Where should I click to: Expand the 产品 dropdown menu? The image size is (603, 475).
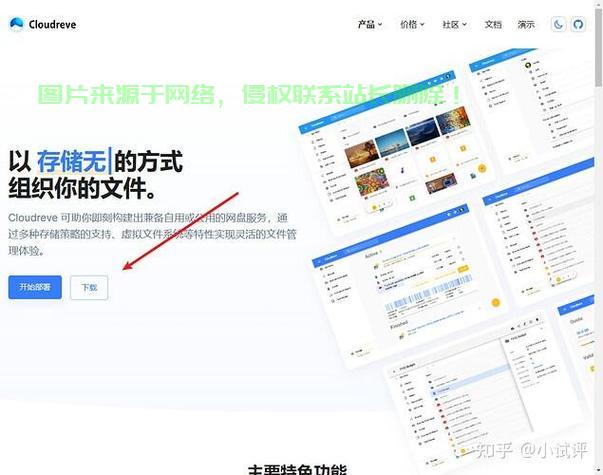(x=370, y=24)
